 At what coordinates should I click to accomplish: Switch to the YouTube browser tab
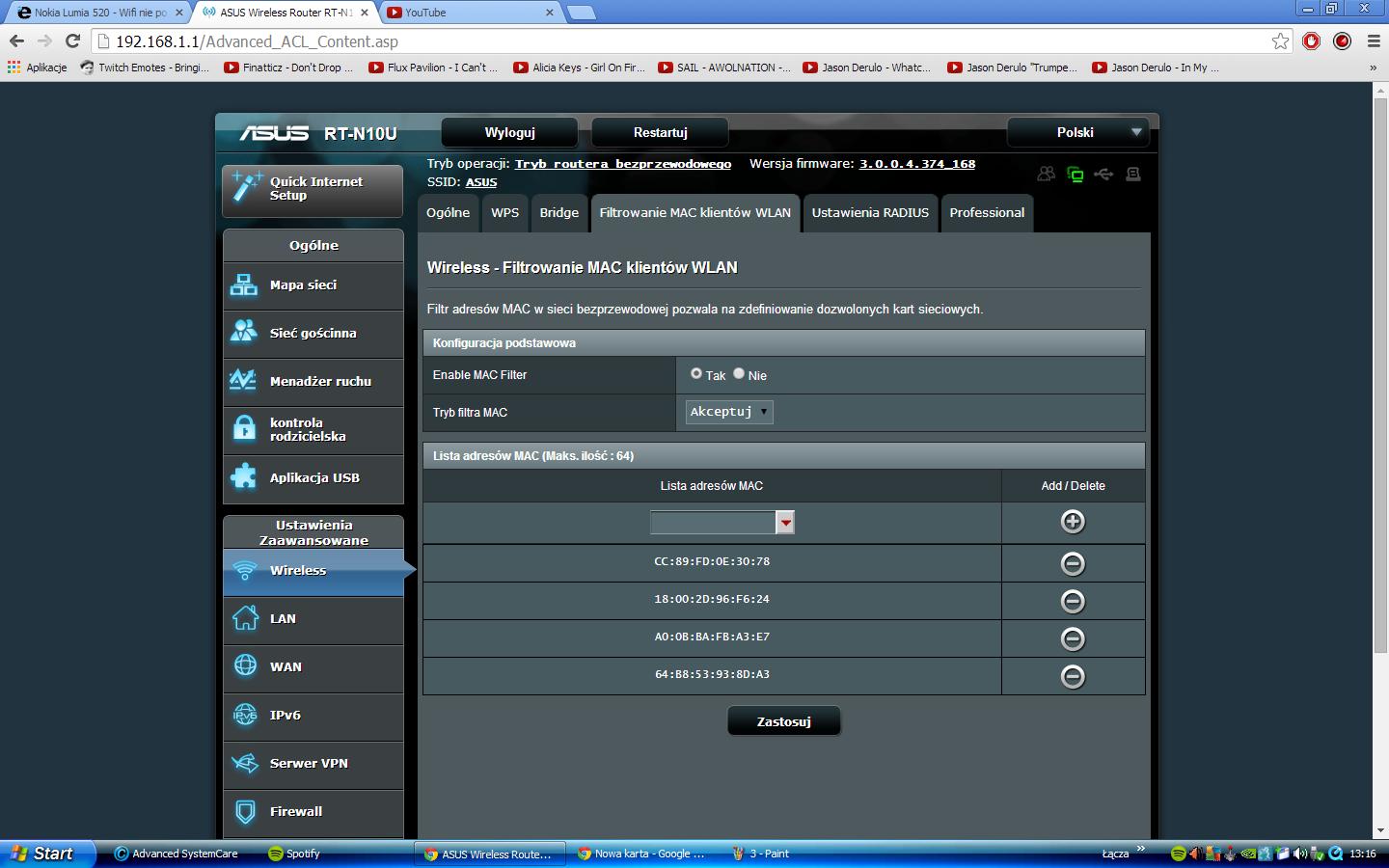coord(469,13)
